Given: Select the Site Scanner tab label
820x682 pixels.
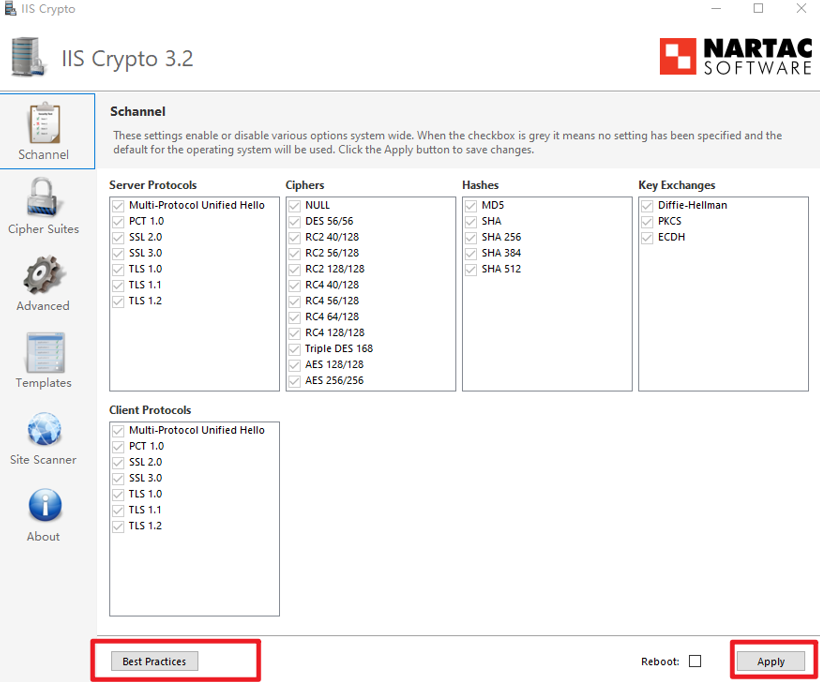Looking at the screenshot, I should pos(43,460).
